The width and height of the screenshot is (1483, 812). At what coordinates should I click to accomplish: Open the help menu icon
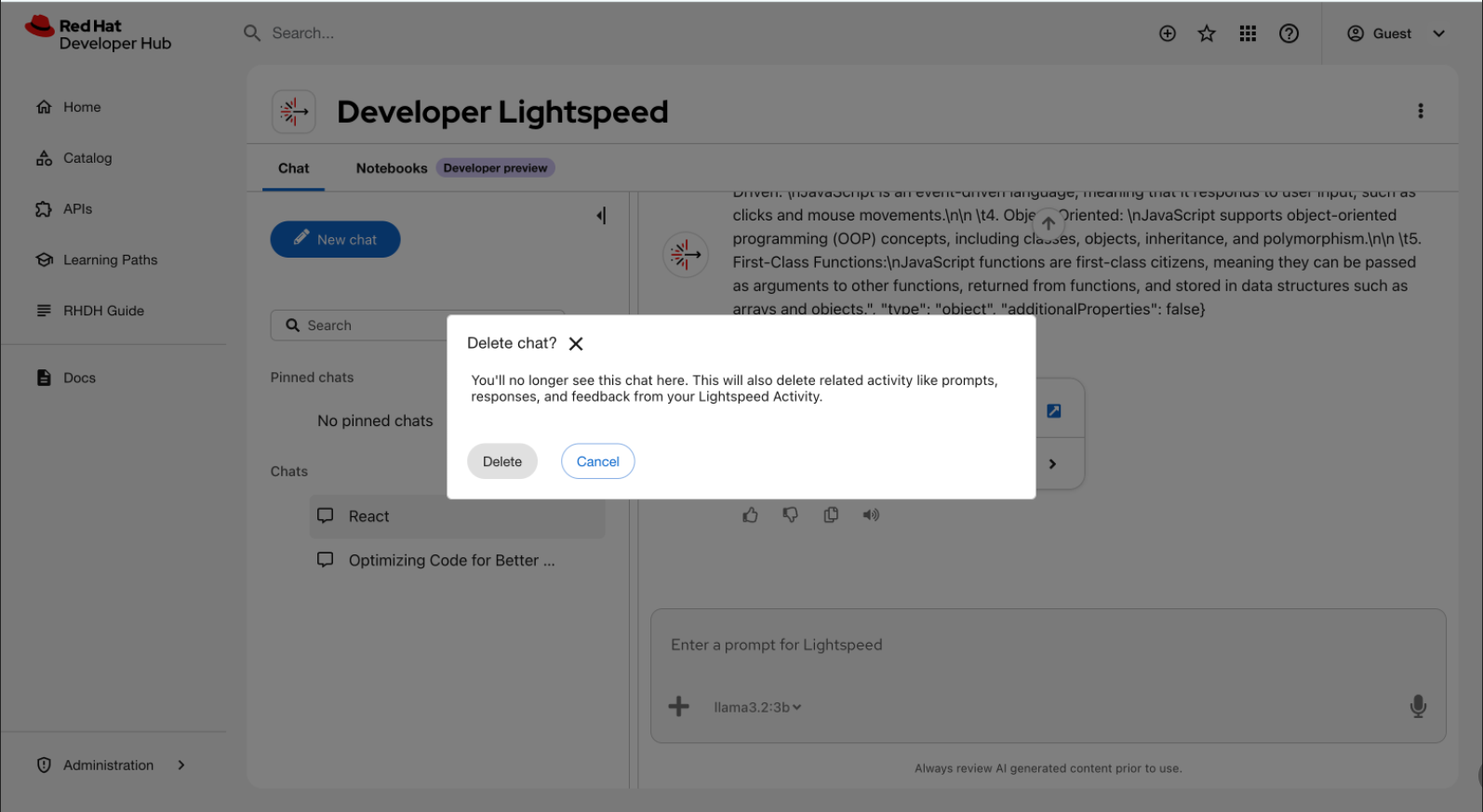coord(1289,33)
